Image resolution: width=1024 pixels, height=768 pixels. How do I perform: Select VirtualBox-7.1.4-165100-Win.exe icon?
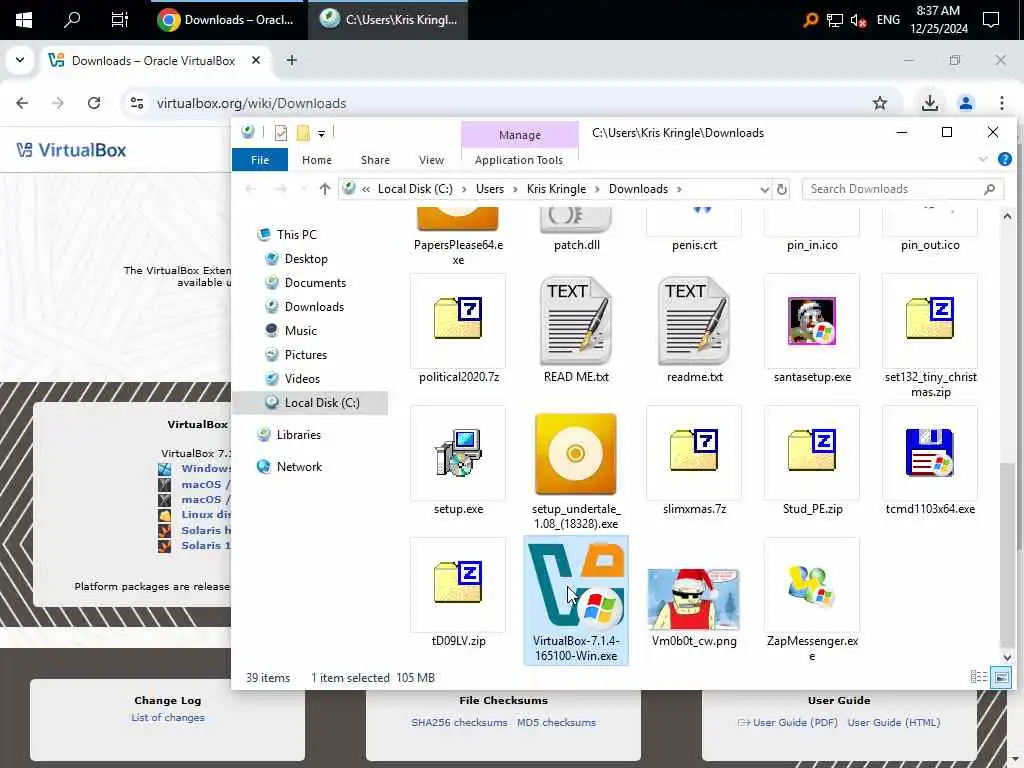(575, 584)
